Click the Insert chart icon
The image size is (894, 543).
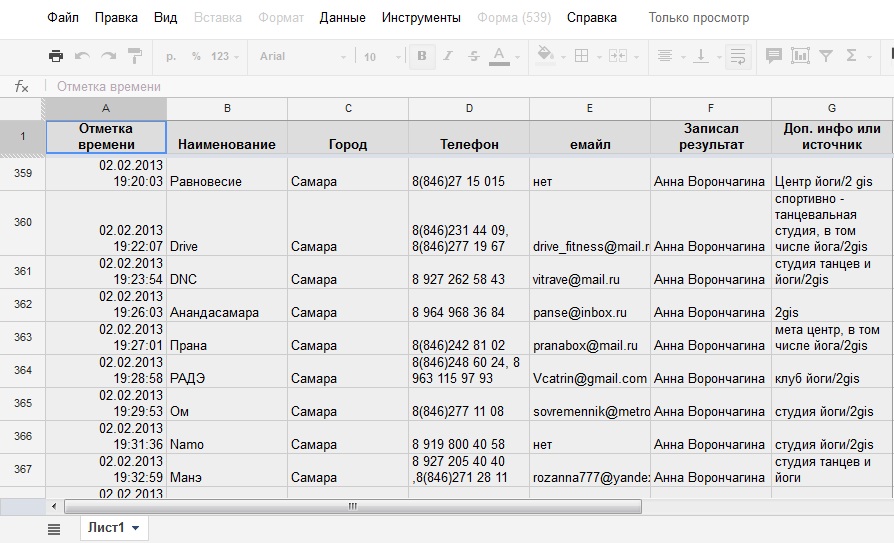pyautogui.click(x=800, y=55)
